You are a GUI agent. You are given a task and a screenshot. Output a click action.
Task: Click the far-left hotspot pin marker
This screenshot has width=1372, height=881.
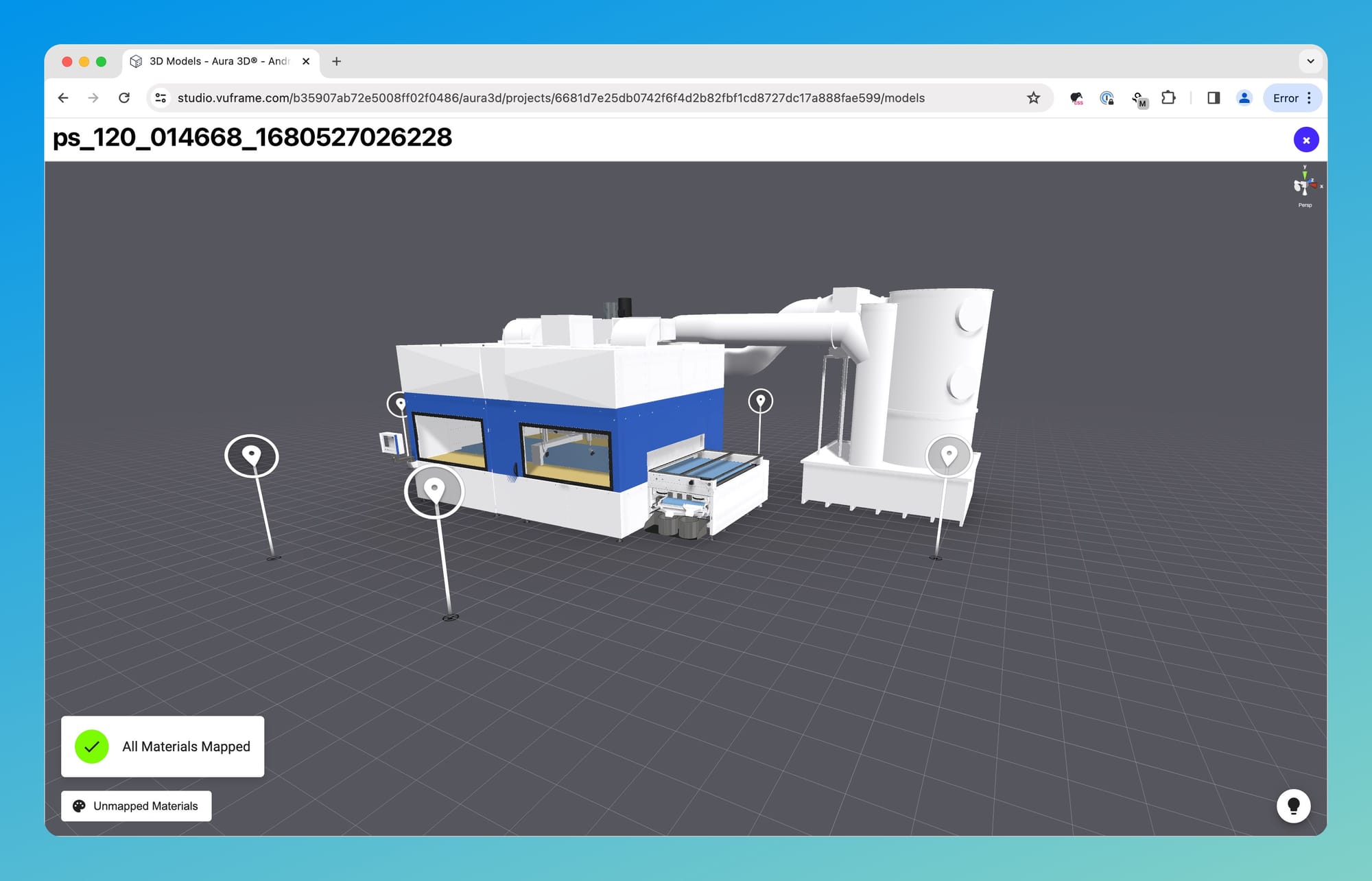click(252, 456)
